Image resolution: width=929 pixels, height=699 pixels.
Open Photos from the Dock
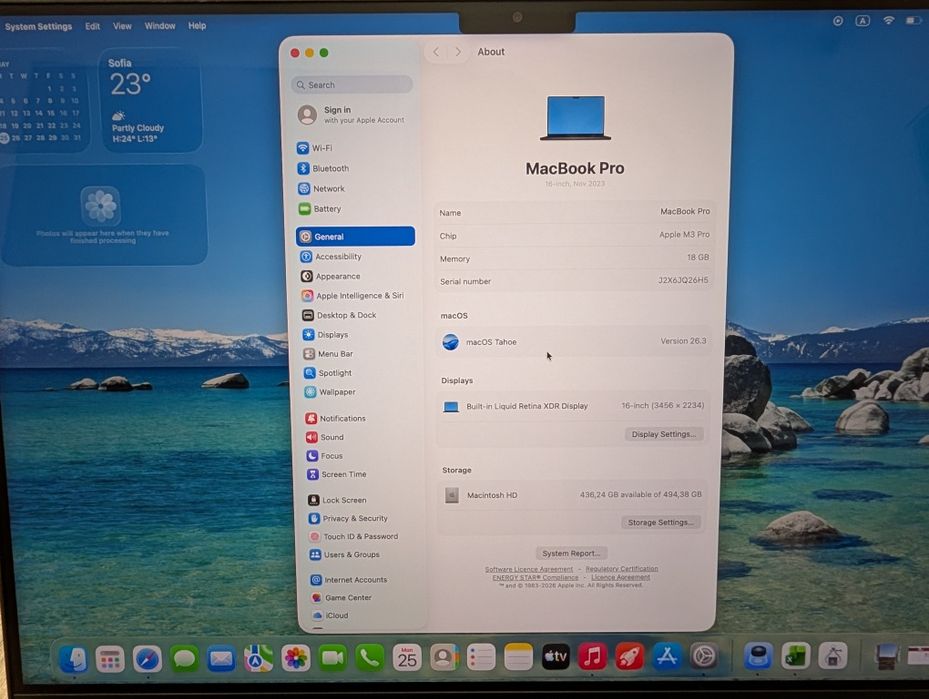point(296,658)
